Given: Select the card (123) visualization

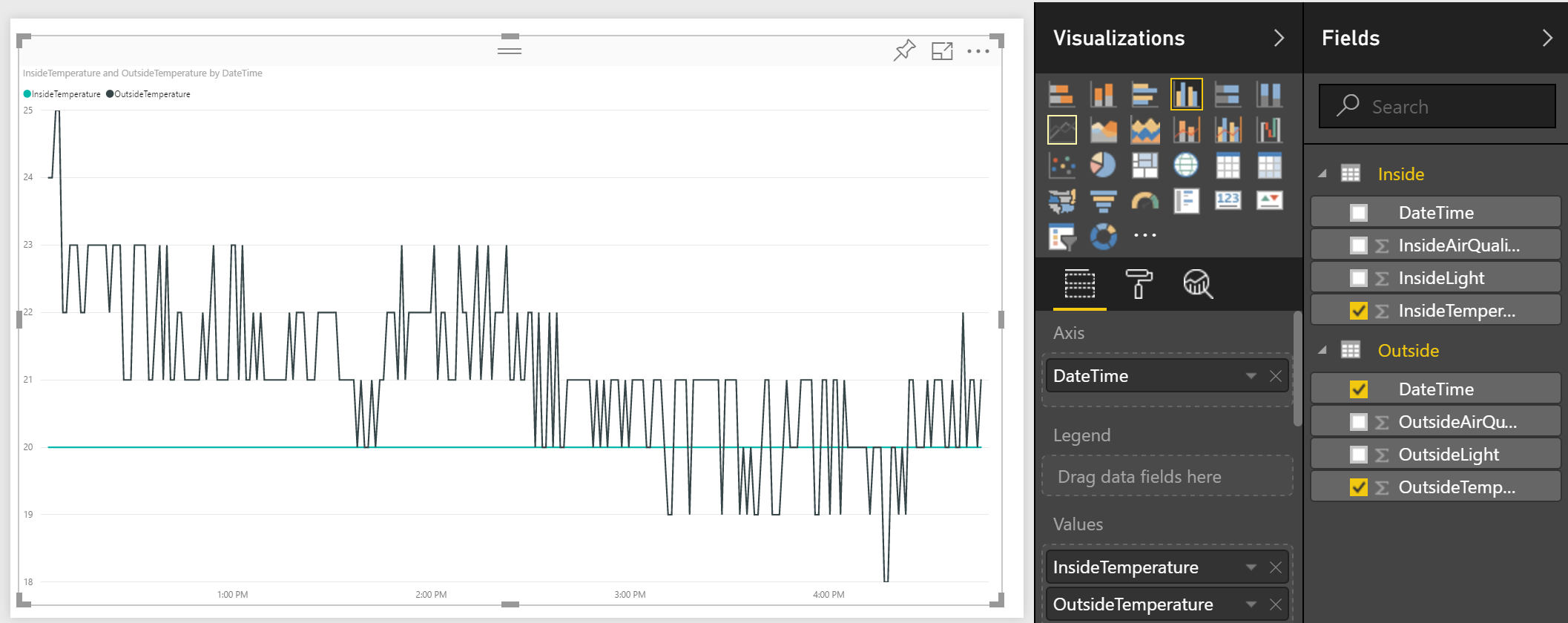Looking at the screenshot, I should (x=1228, y=200).
